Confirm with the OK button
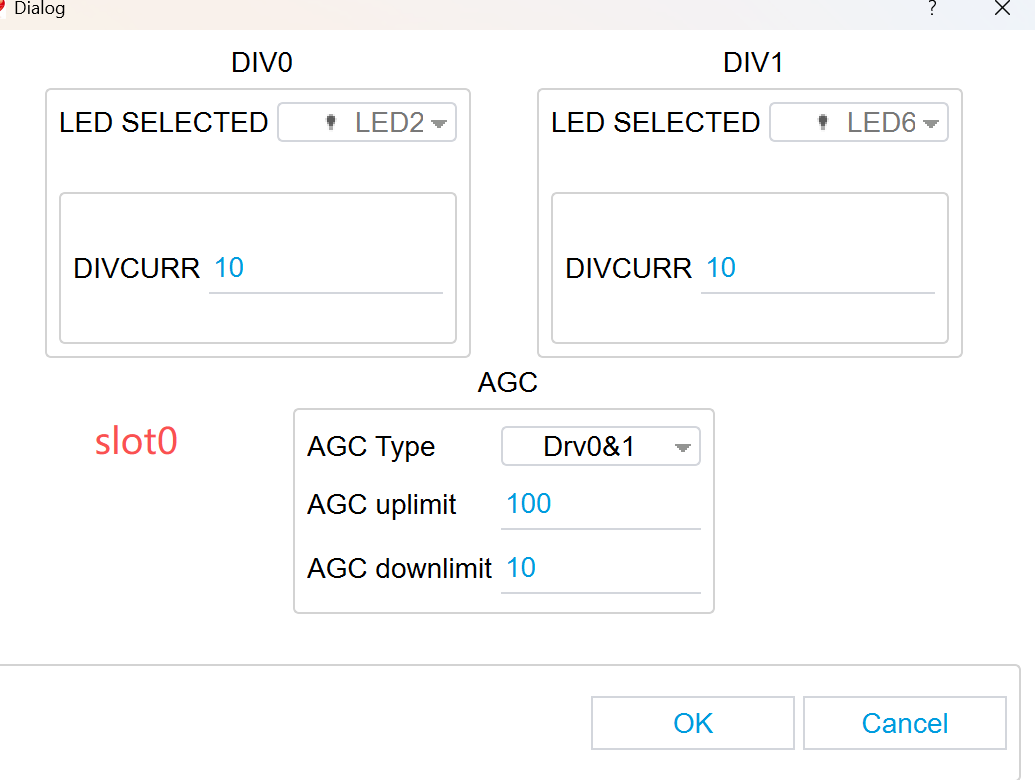 [x=693, y=723]
